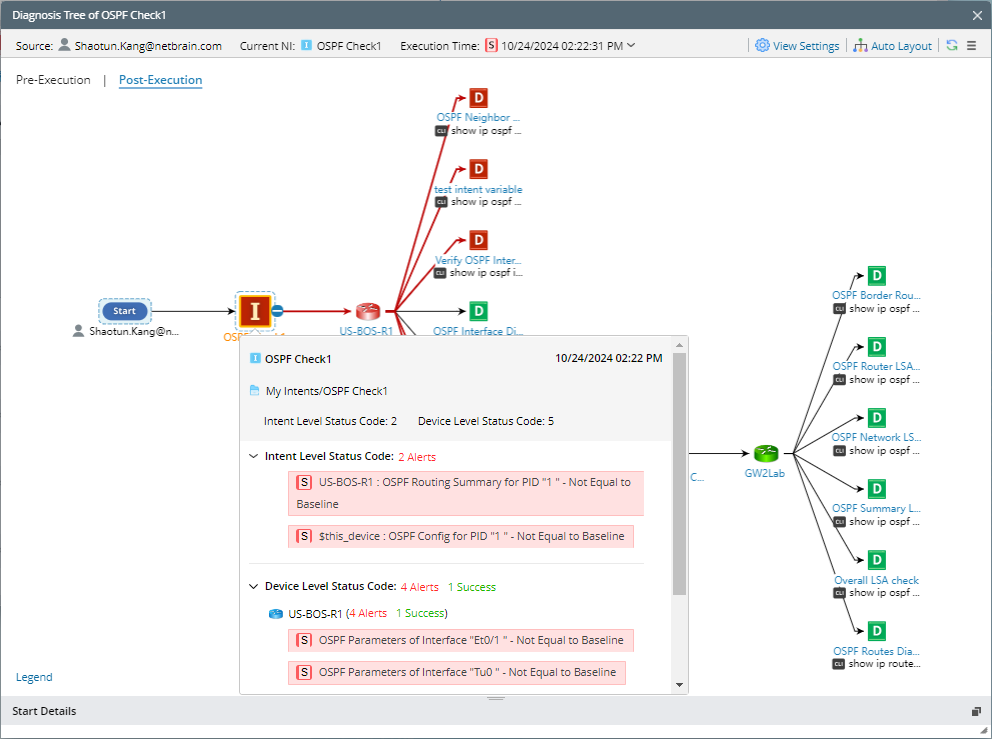Screen dimensions: 992x739
Task: Click S icon of Interface Et0/1 alert
Action: pyautogui.click(x=304, y=640)
